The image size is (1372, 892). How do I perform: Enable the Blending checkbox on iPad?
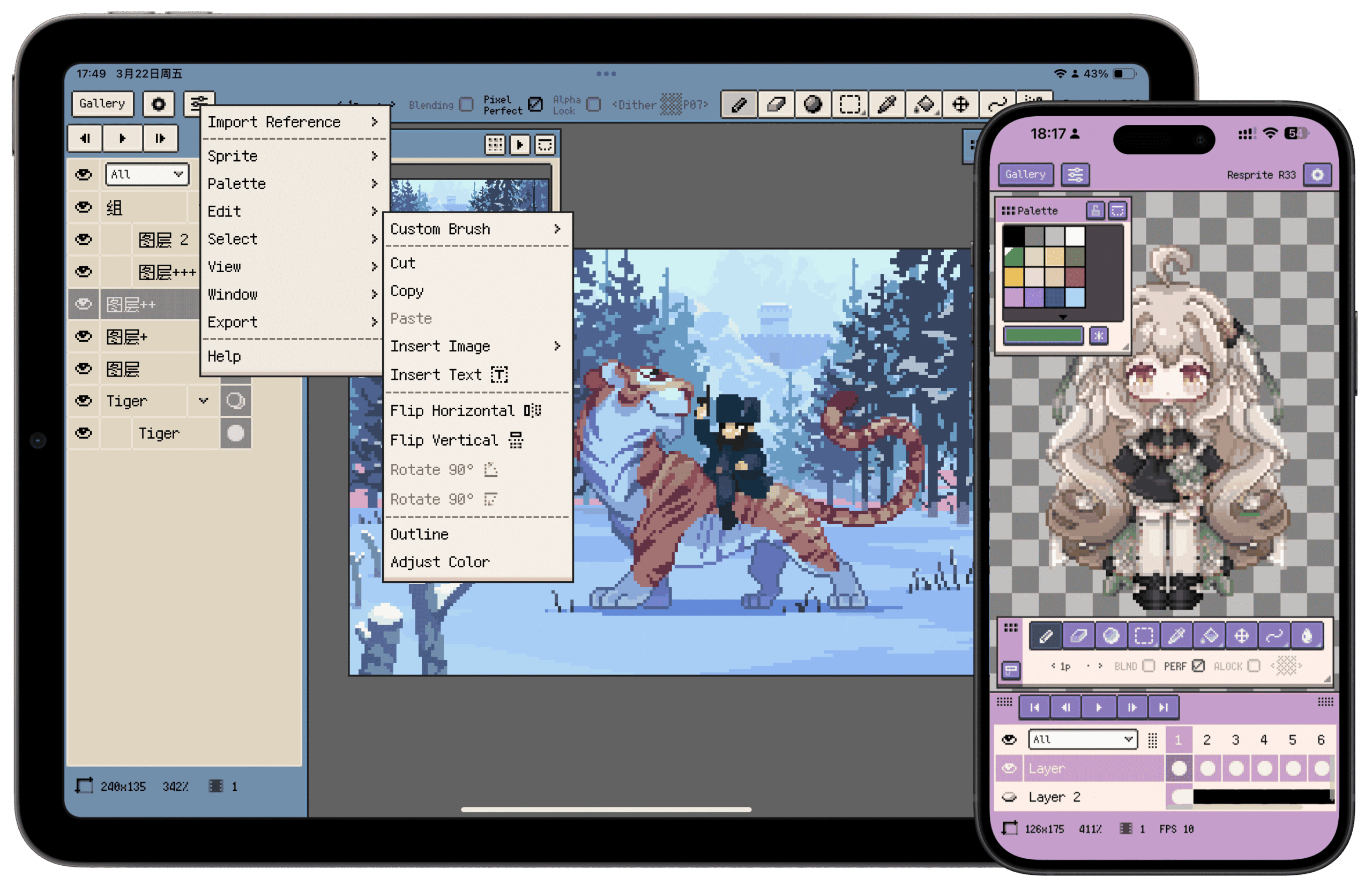tap(466, 104)
